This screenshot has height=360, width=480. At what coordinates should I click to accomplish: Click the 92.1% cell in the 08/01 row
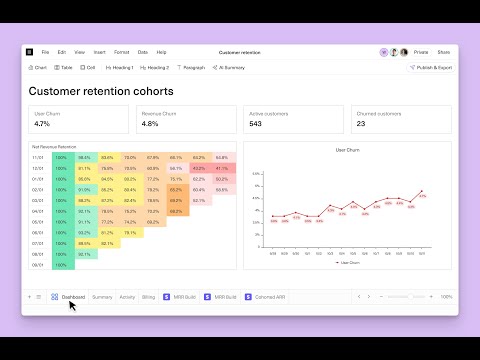click(86, 254)
